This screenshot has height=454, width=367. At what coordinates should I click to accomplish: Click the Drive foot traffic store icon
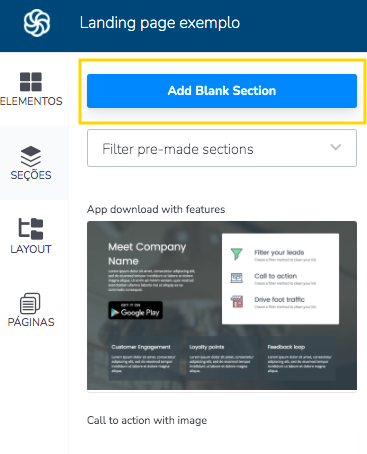tap(237, 301)
